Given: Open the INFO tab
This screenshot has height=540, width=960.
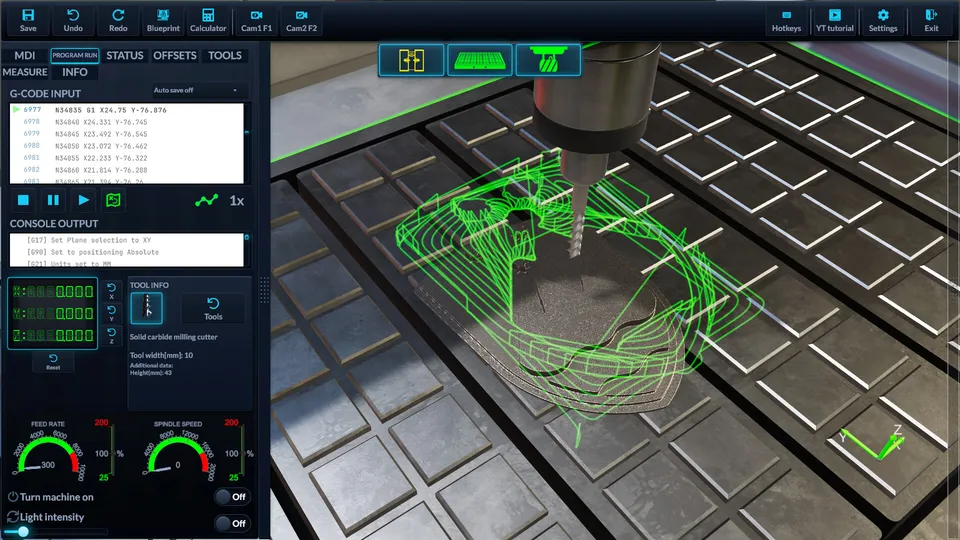Looking at the screenshot, I should pos(75,72).
